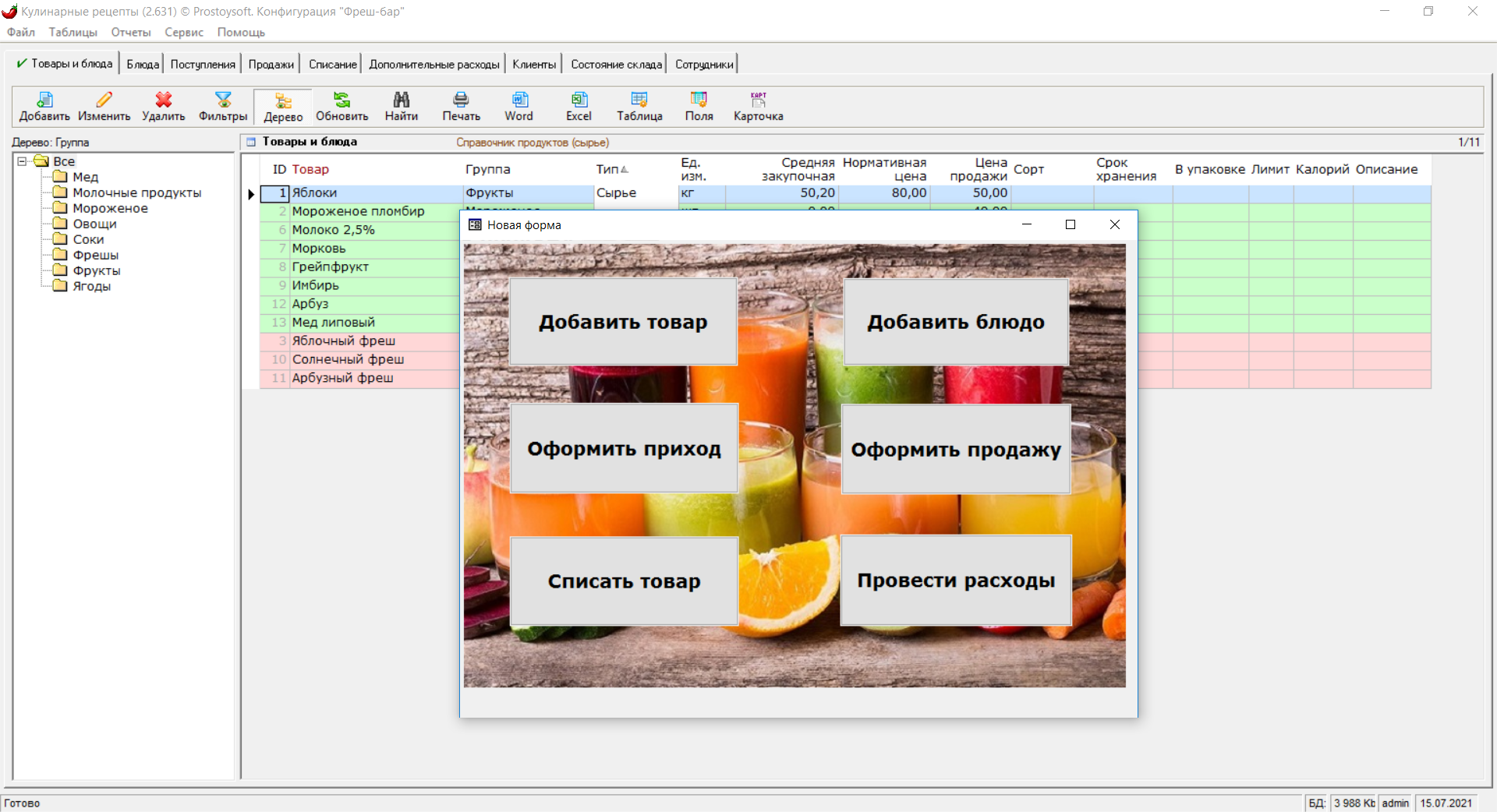The width and height of the screenshot is (1497, 812).
Task: Open the Отчеты menu
Action: click(130, 32)
